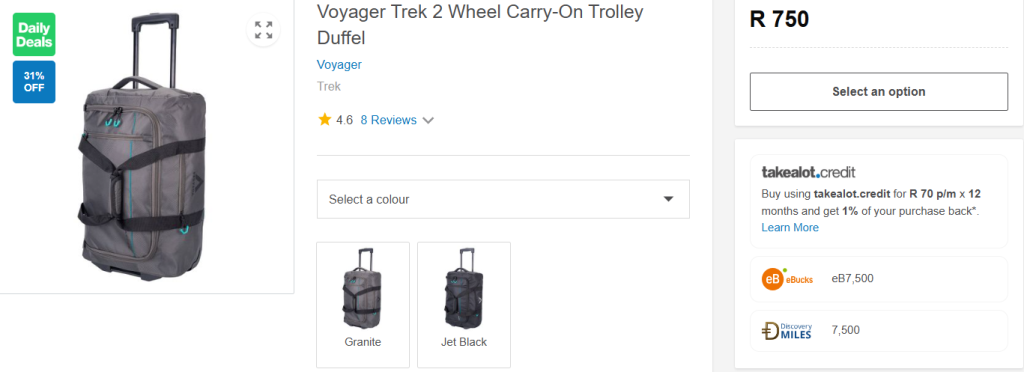Open the Select a colour dropdown

pos(503,199)
